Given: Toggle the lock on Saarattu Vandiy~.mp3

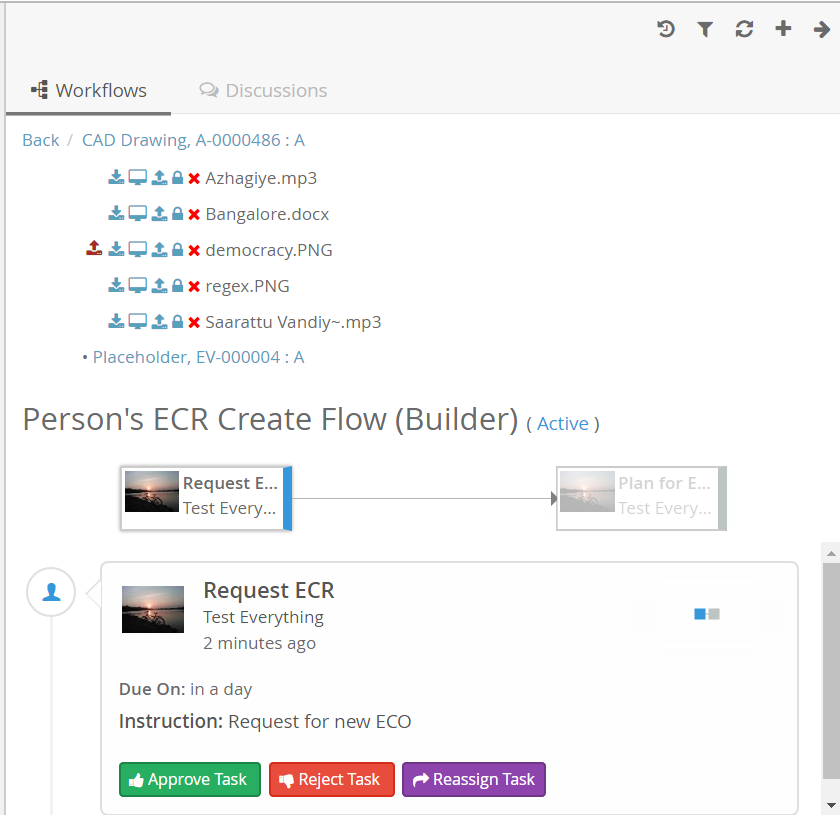Looking at the screenshot, I should pyautogui.click(x=177, y=322).
